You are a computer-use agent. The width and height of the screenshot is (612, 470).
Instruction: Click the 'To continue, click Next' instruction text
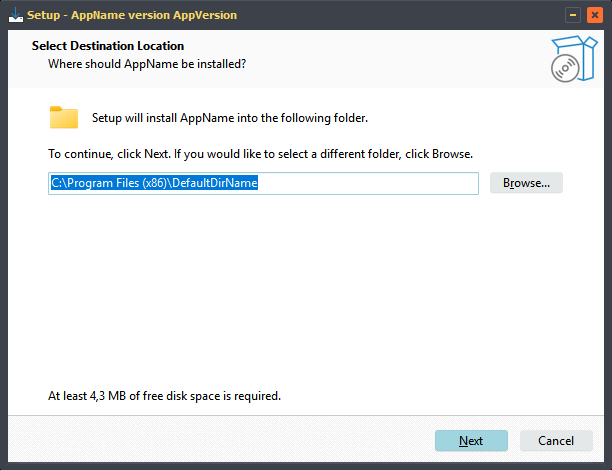(260, 155)
